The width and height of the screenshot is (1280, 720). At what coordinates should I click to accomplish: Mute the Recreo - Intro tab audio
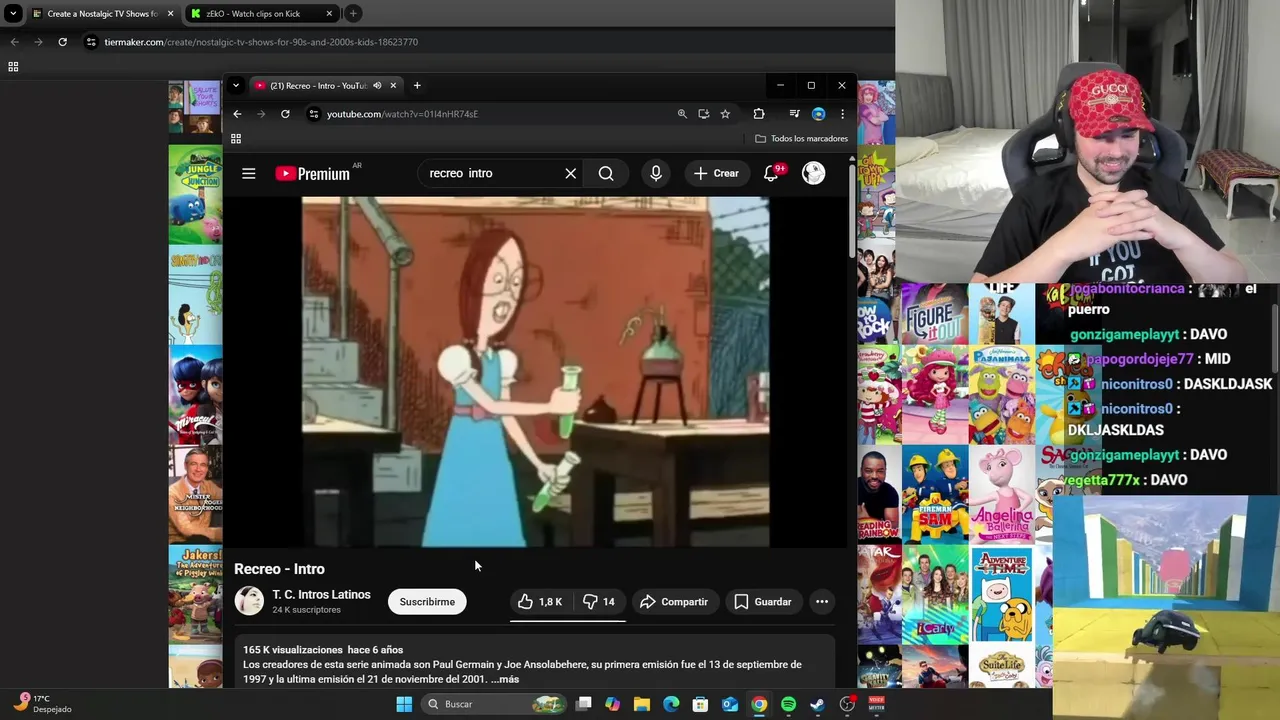(x=377, y=86)
